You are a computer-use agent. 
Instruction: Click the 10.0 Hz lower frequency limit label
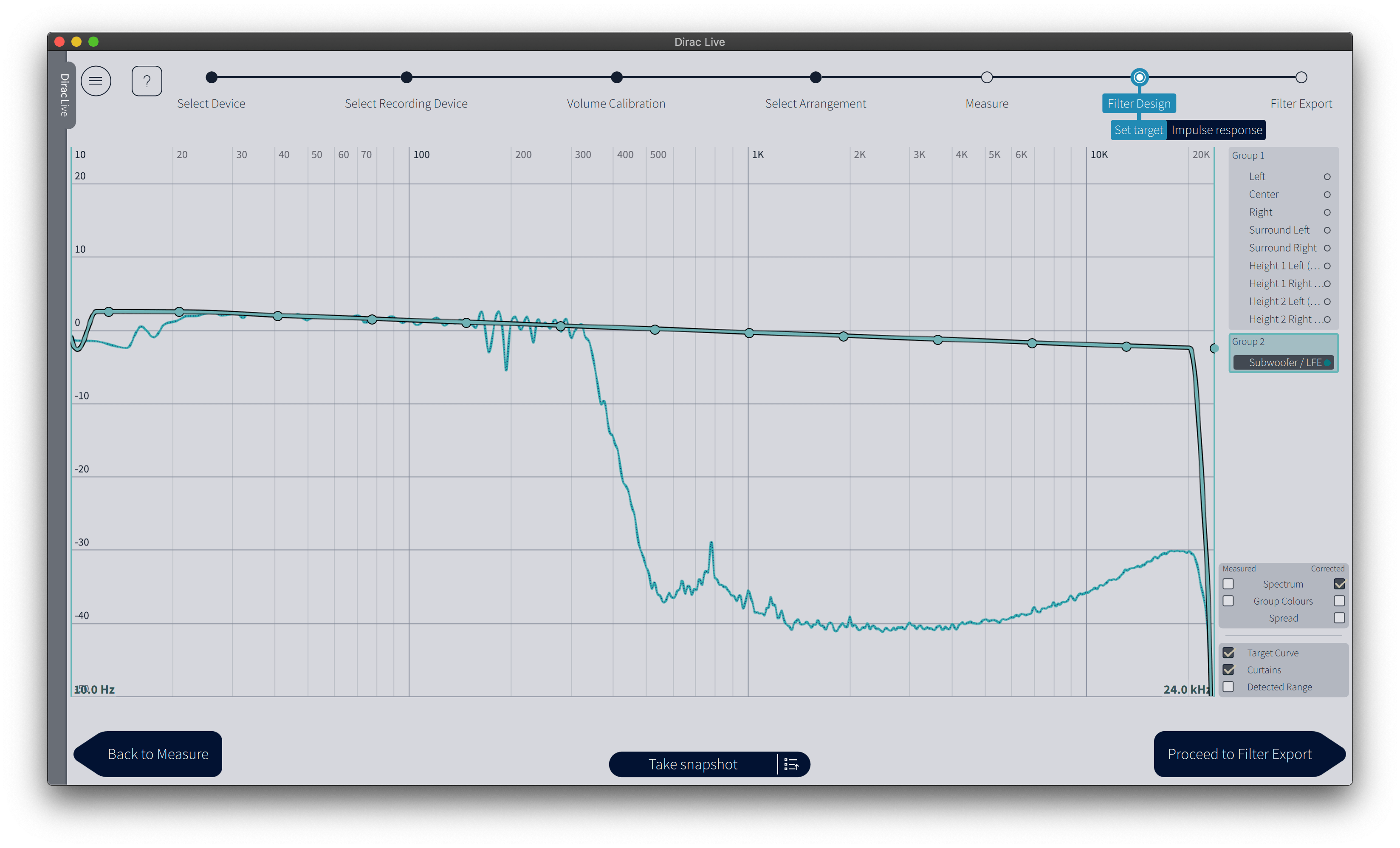(x=95, y=690)
